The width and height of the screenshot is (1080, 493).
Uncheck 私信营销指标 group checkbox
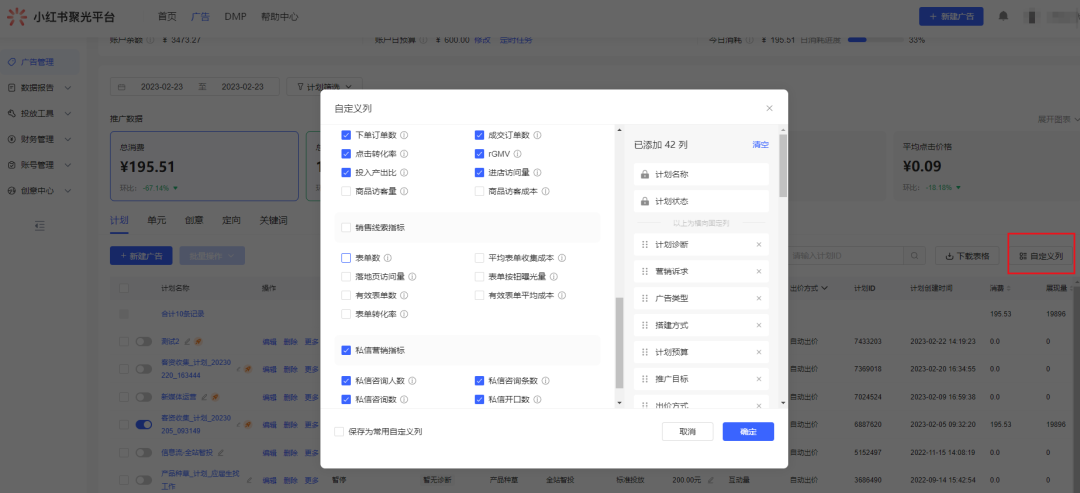[x=346, y=350]
